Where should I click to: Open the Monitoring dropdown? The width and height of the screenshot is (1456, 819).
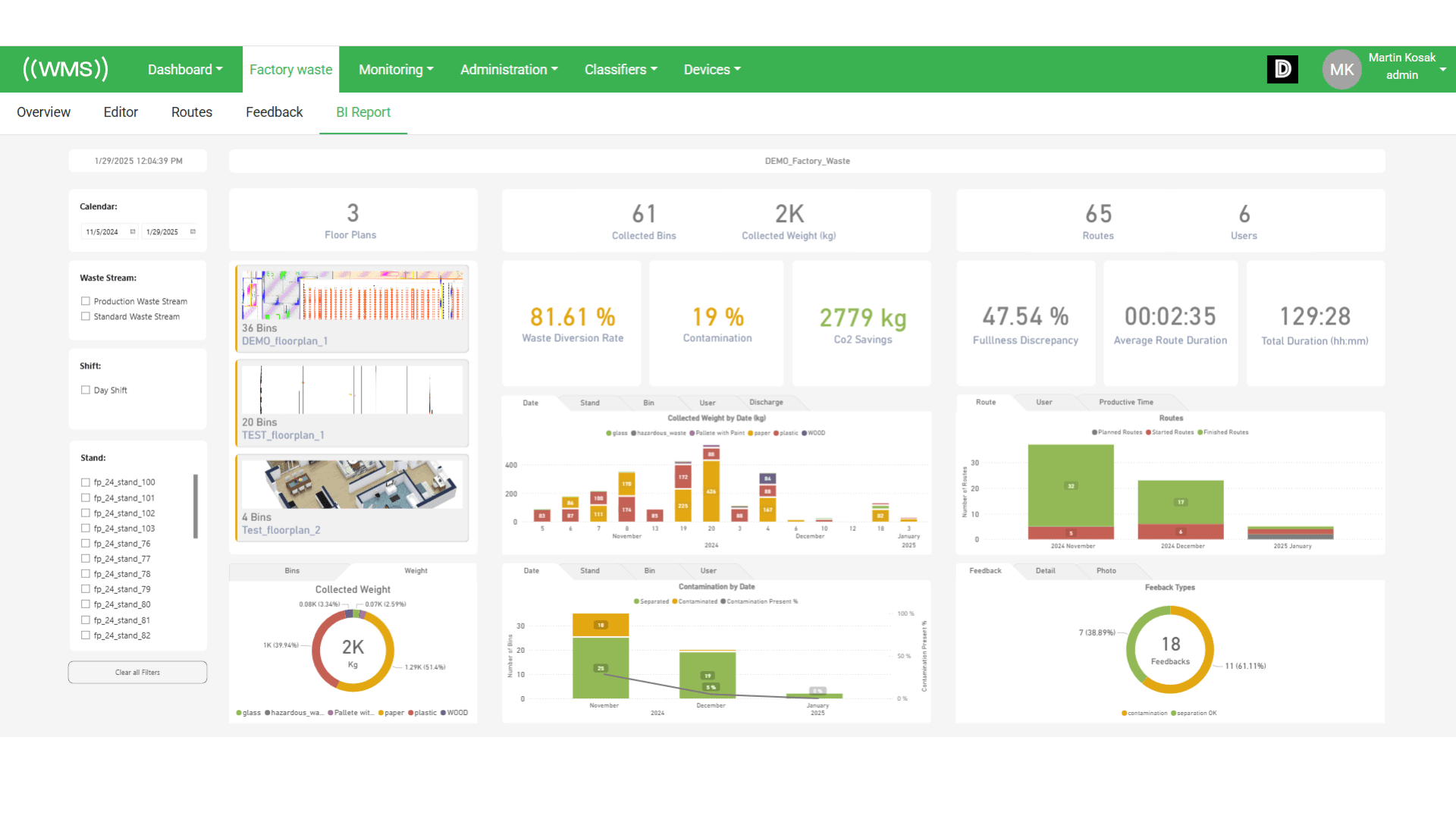tap(396, 69)
